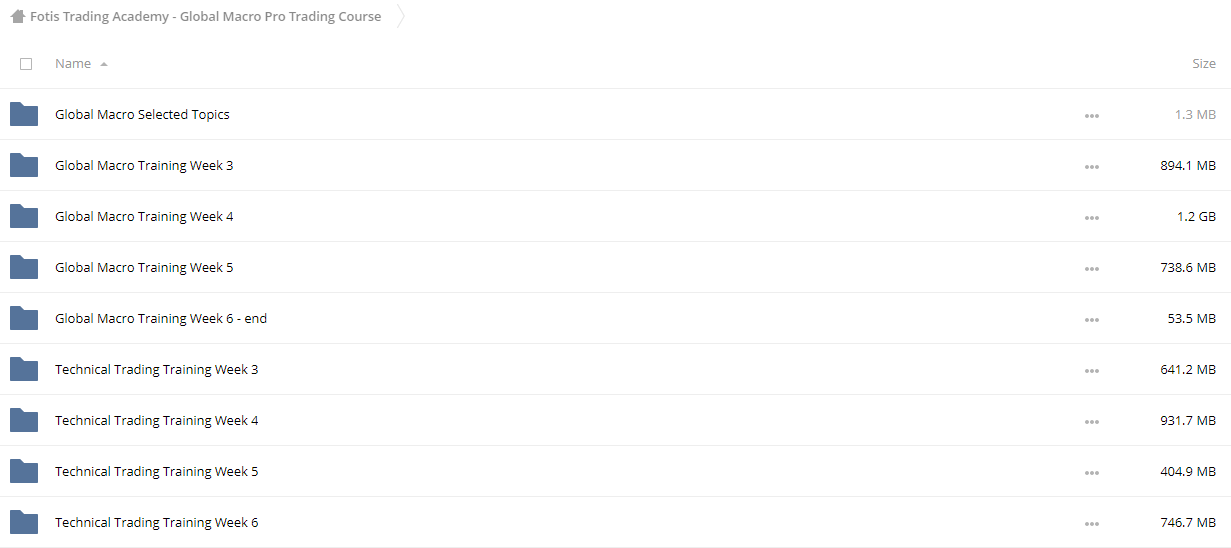
Task: Open the Global Macro Training Week 5 folder name
Action: pyautogui.click(x=144, y=267)
